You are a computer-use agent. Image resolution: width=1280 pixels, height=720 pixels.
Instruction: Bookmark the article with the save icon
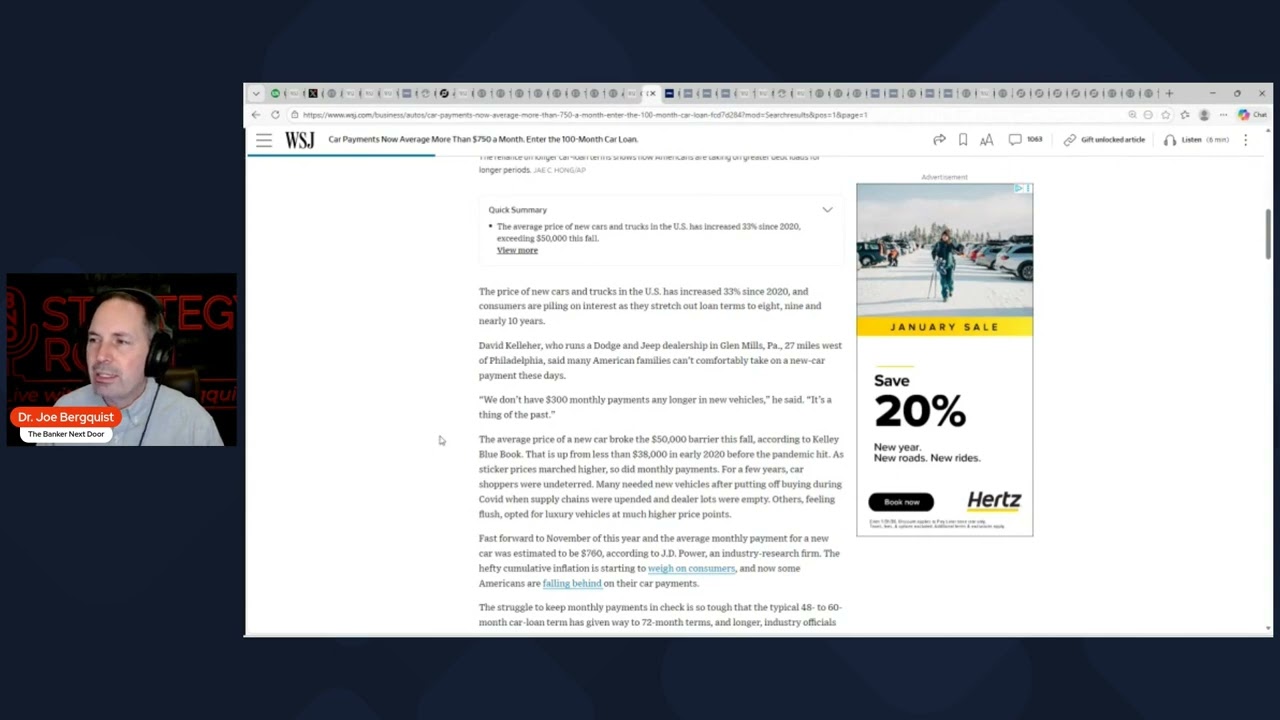click(x=963, y=140)
